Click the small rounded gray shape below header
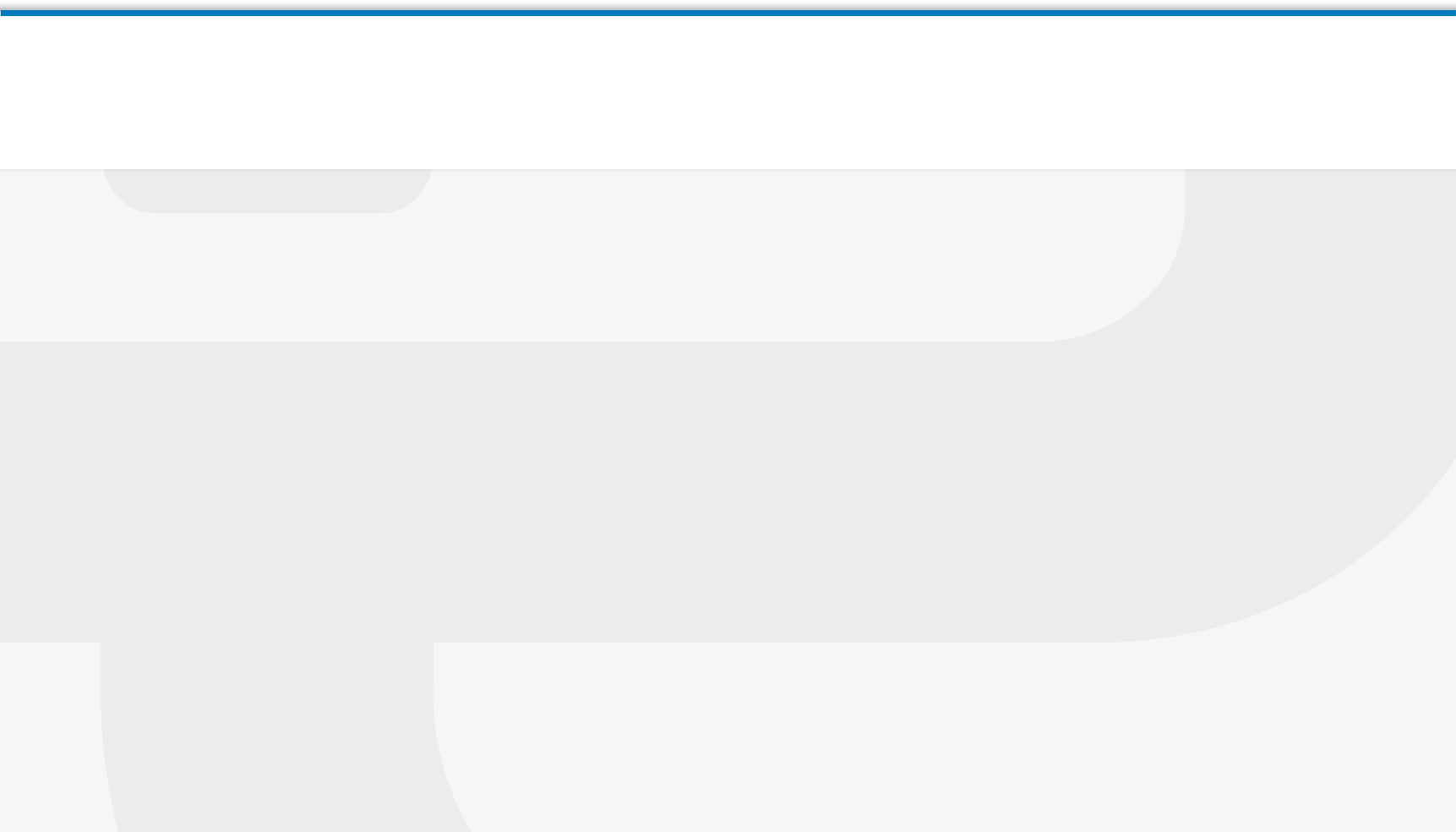The width and height of the screenshot is (1456, 832). click(268, 191)
